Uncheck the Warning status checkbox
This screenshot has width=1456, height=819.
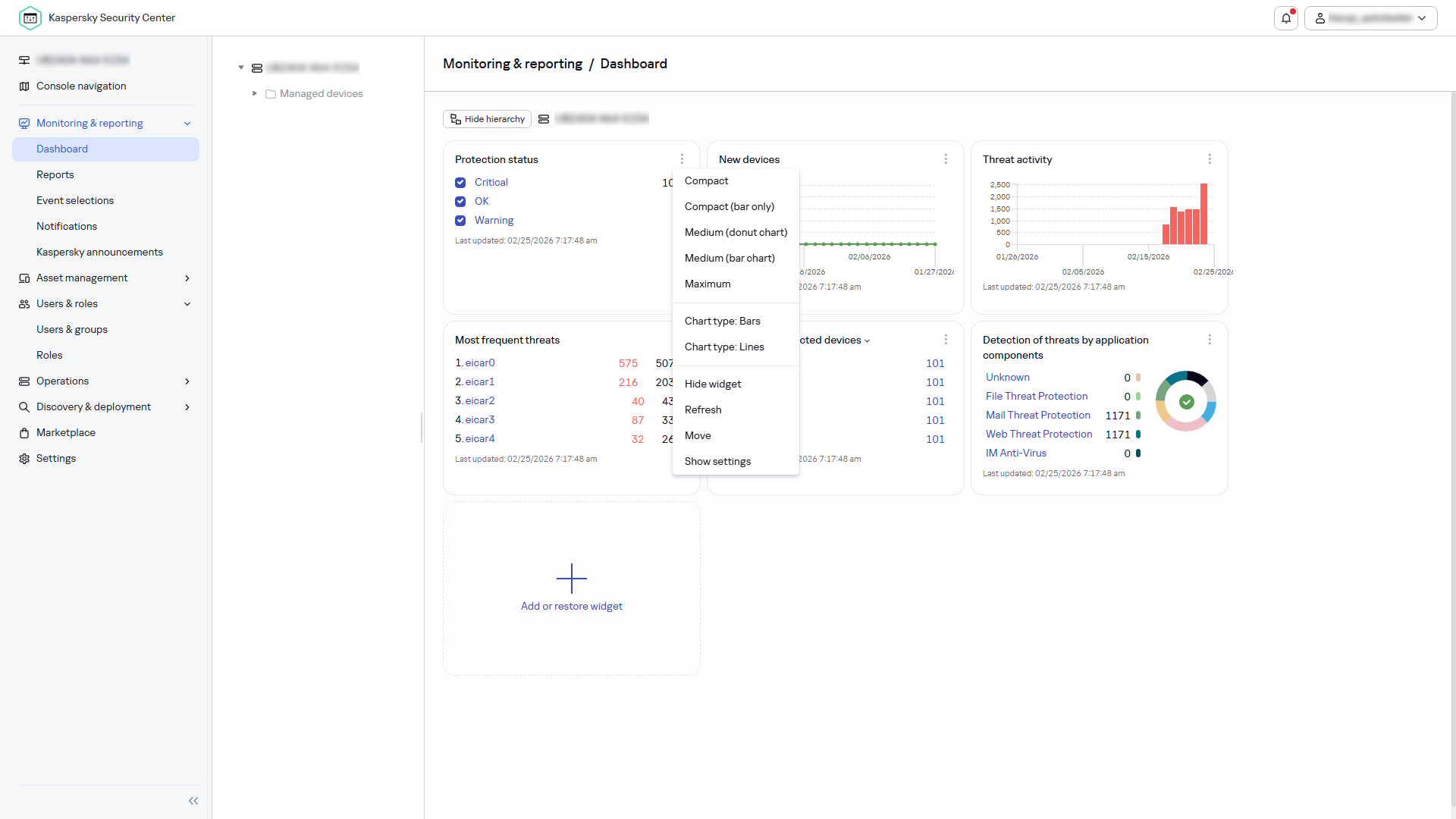tap(460, 221)
